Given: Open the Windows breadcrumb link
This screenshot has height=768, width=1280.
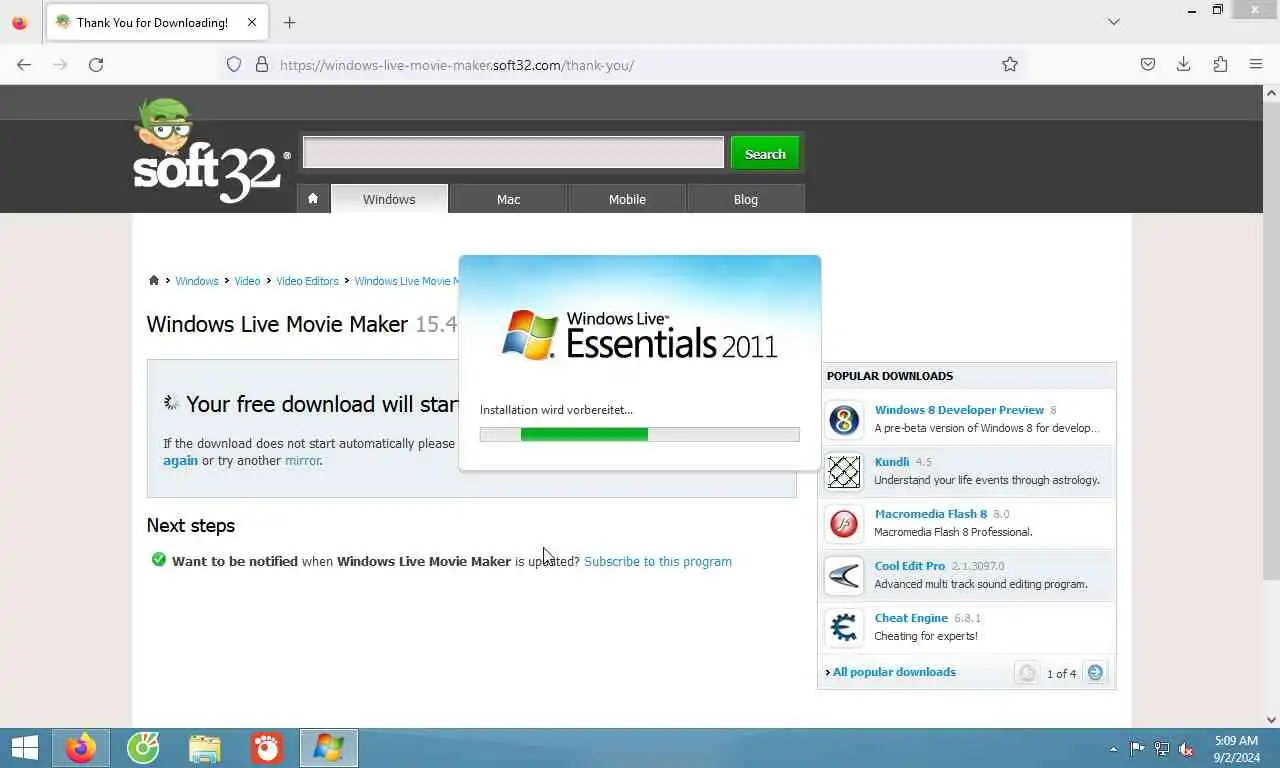Looking at the screenshot, I should pos(197,281).
